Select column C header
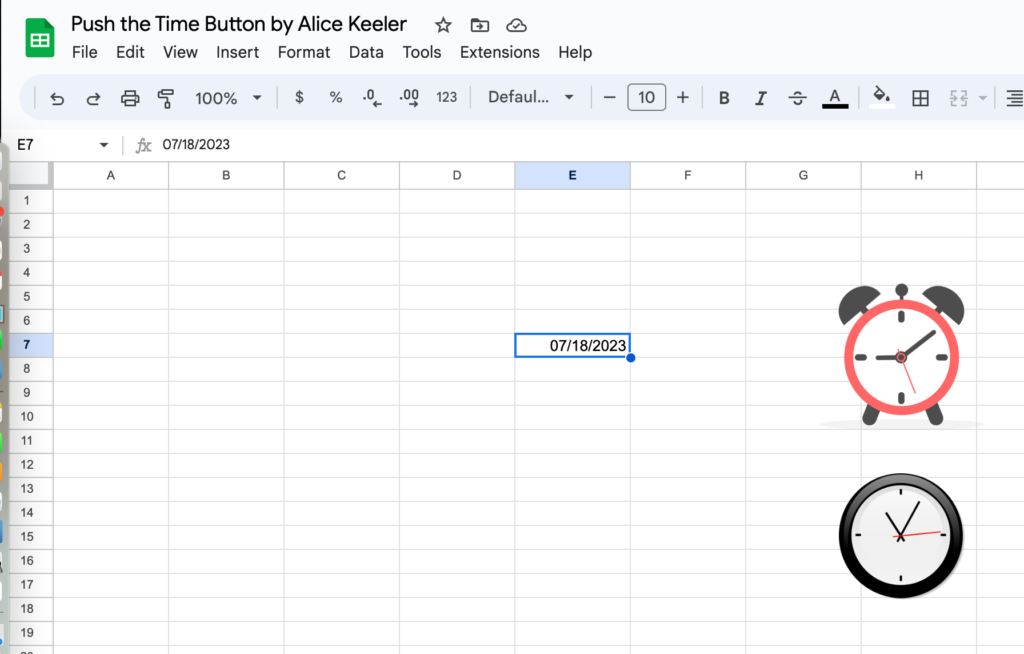This screenshot has height=654, width=1024. 342,175
